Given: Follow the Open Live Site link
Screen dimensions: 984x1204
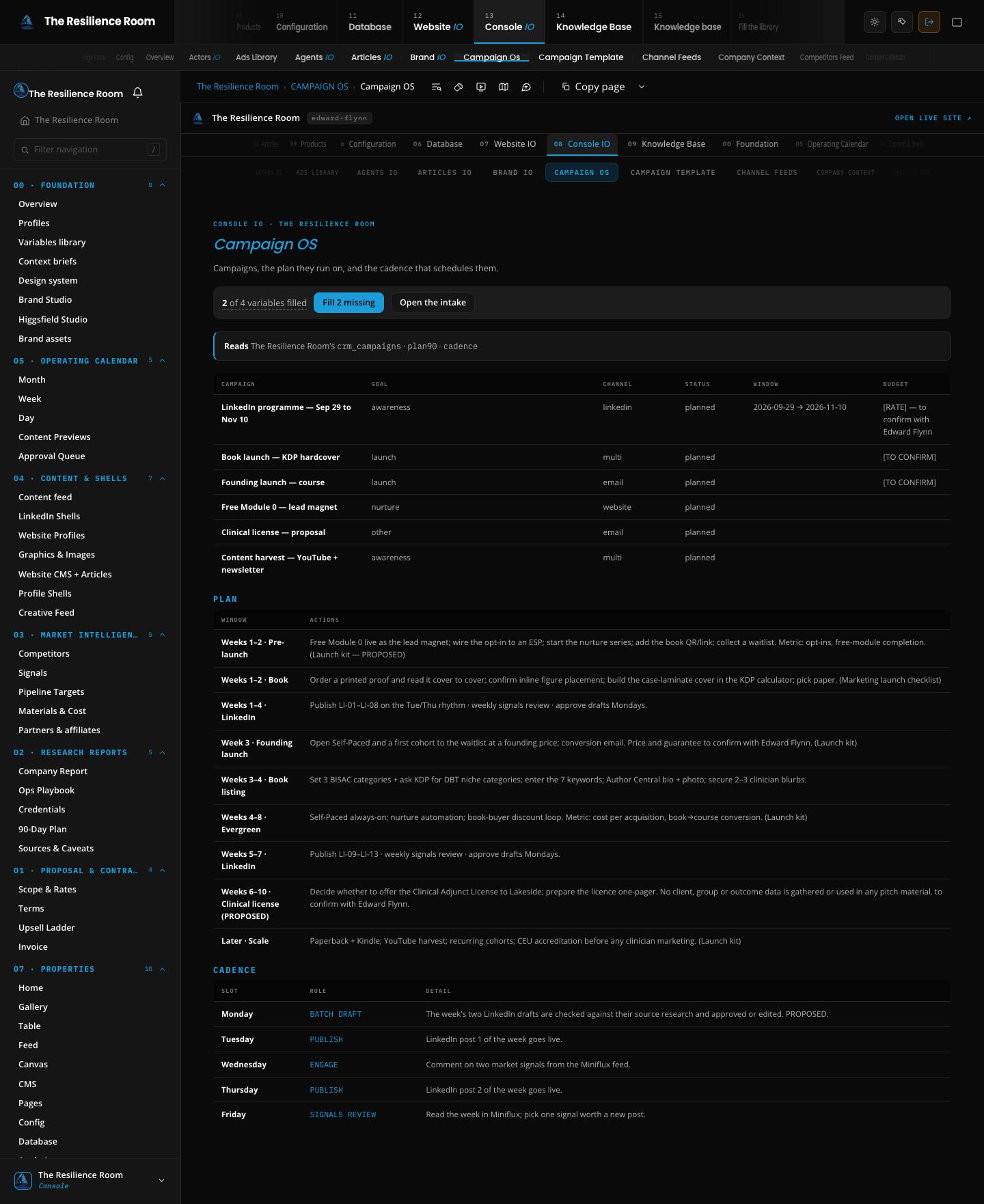Looking at the screenshot, I should 933,118.
